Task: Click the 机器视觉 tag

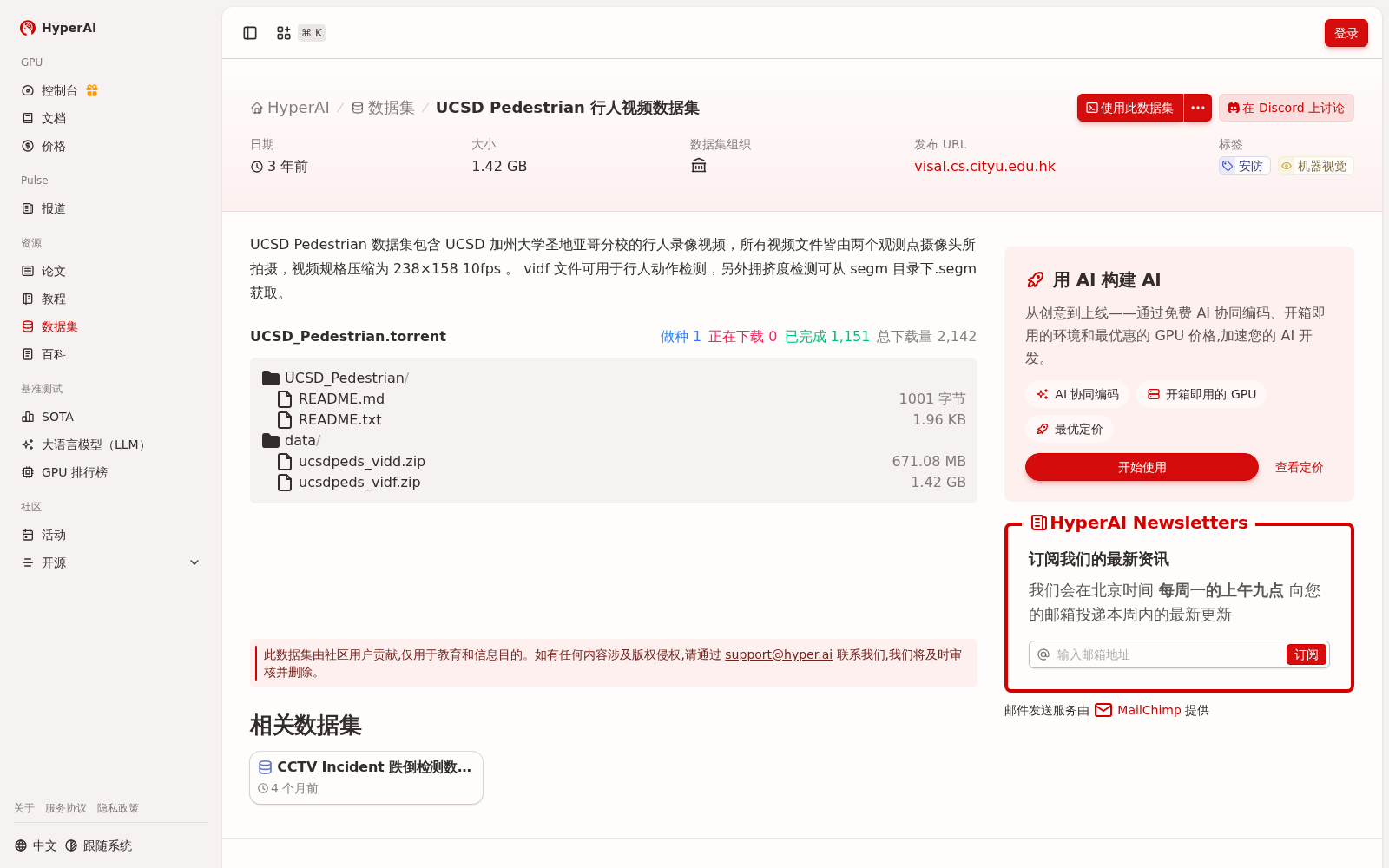Action: (1315, 166)
